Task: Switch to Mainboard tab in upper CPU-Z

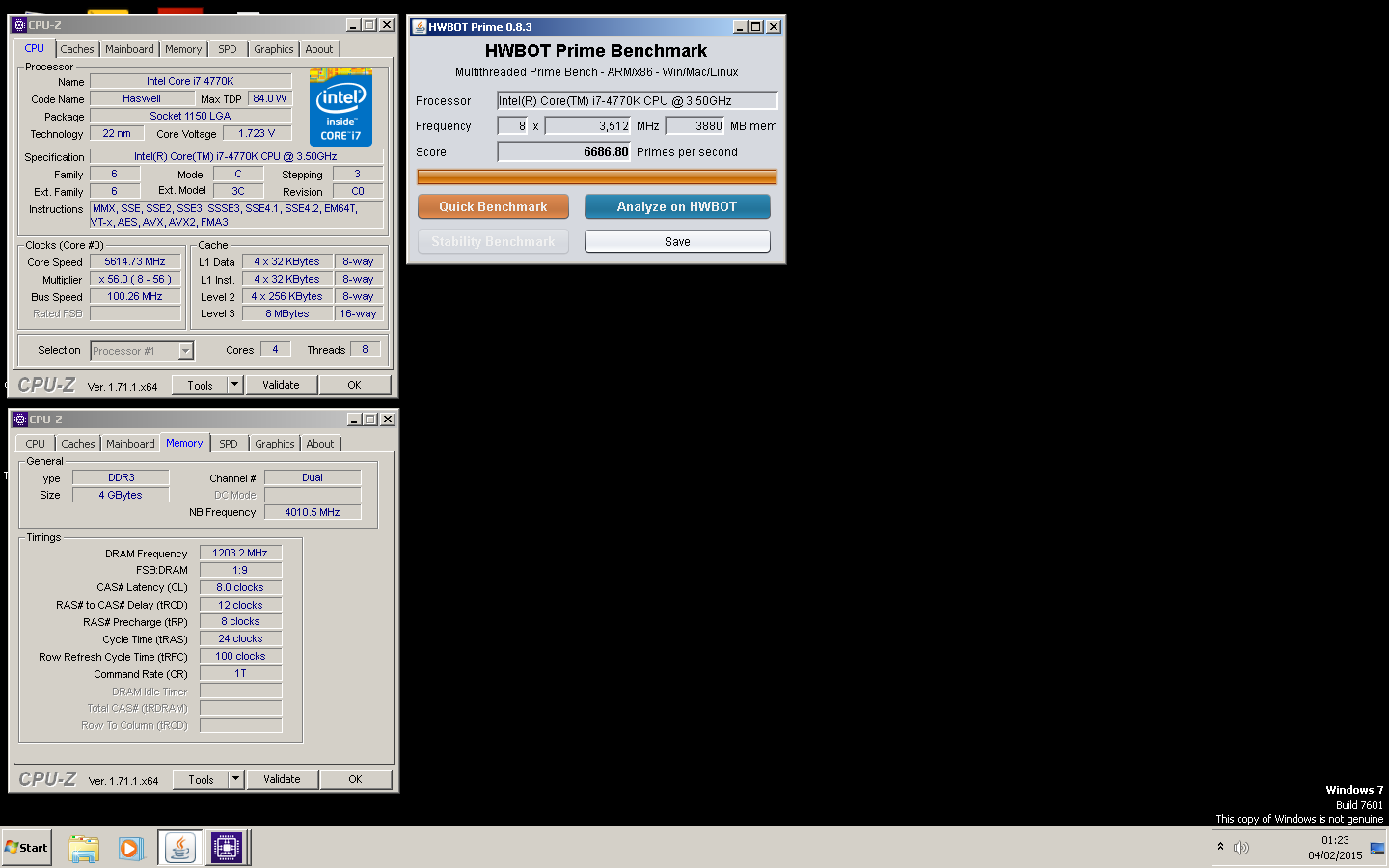Action: (x=129, y=49)
